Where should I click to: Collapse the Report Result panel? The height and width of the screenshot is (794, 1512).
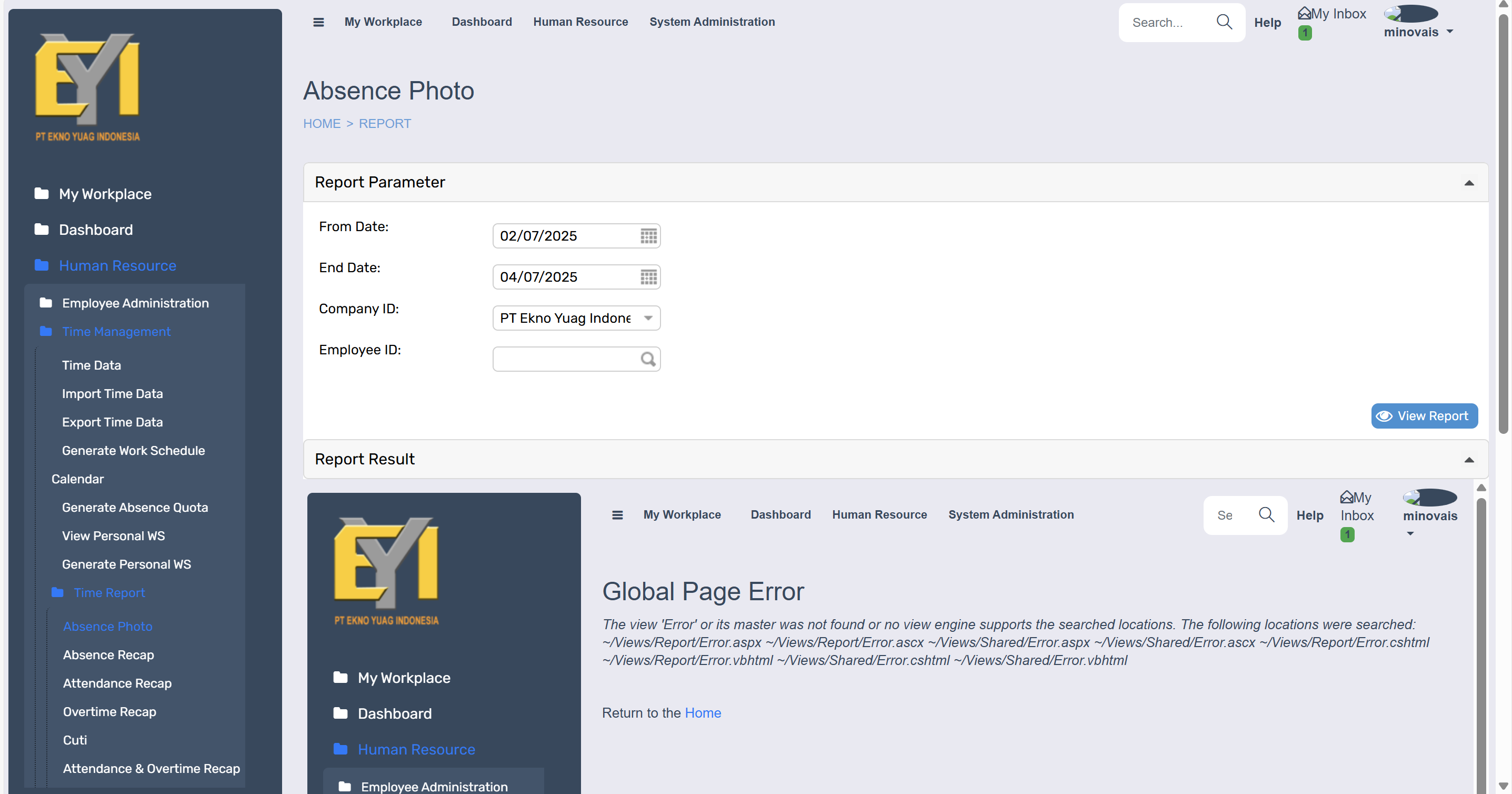point(1468,460)
